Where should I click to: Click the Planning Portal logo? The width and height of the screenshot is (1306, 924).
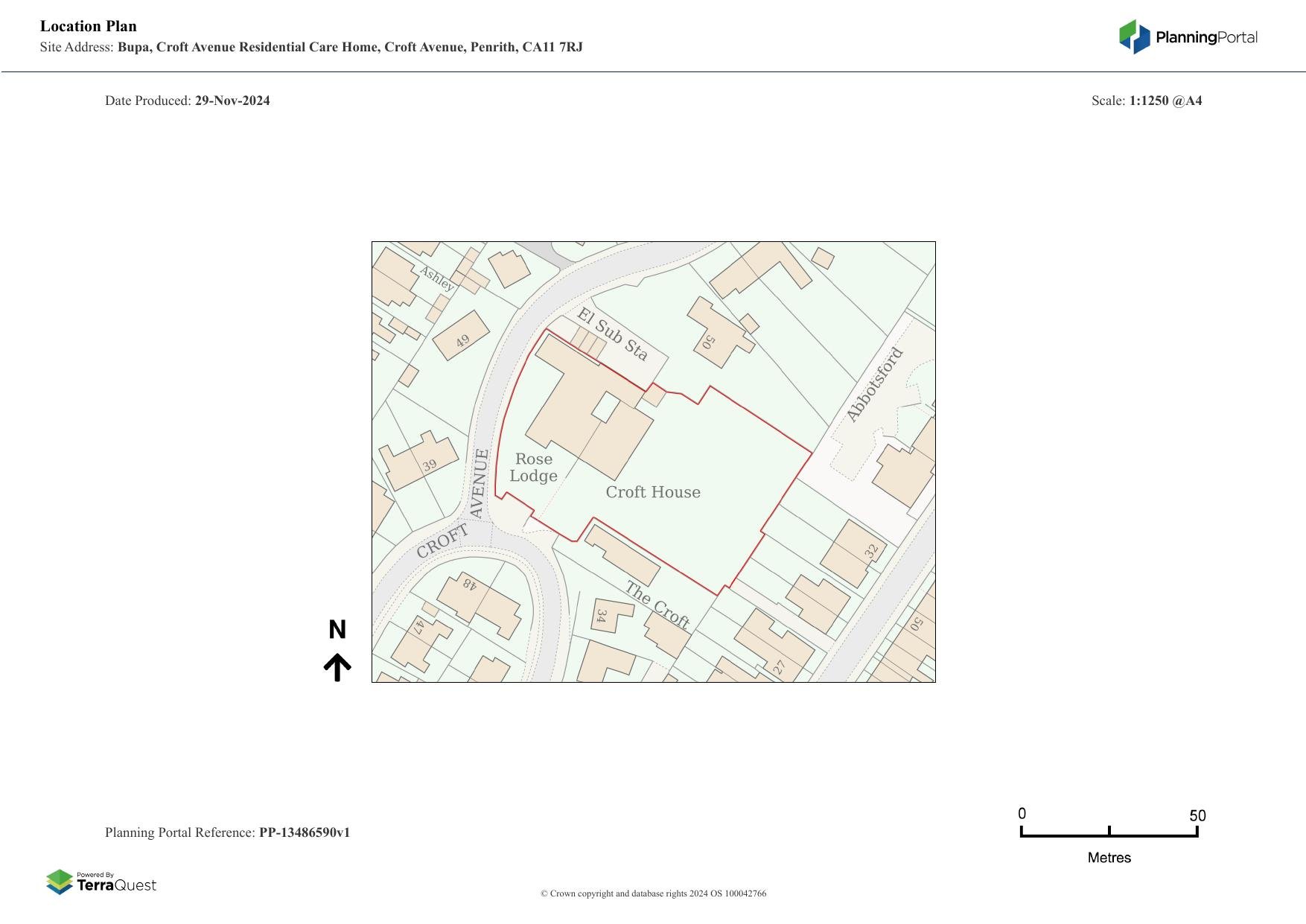1188,37
